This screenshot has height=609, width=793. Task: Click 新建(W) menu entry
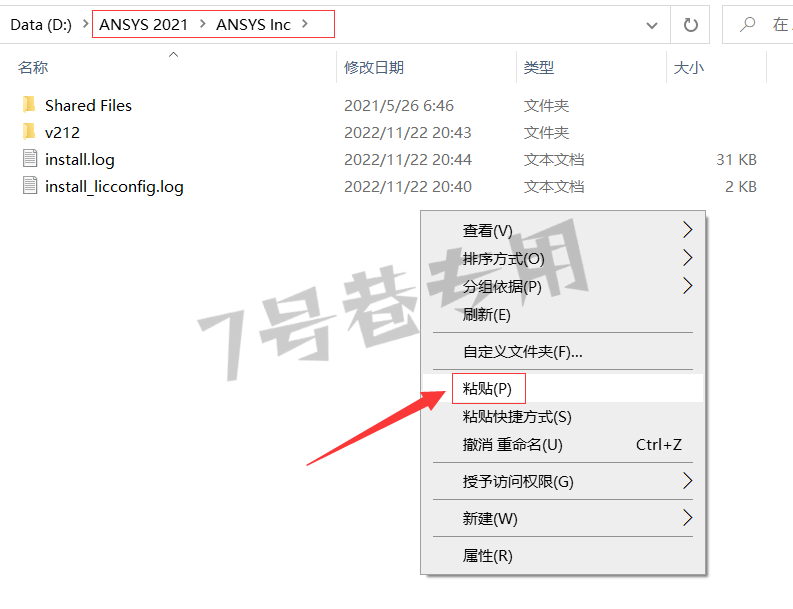point(563,518)
